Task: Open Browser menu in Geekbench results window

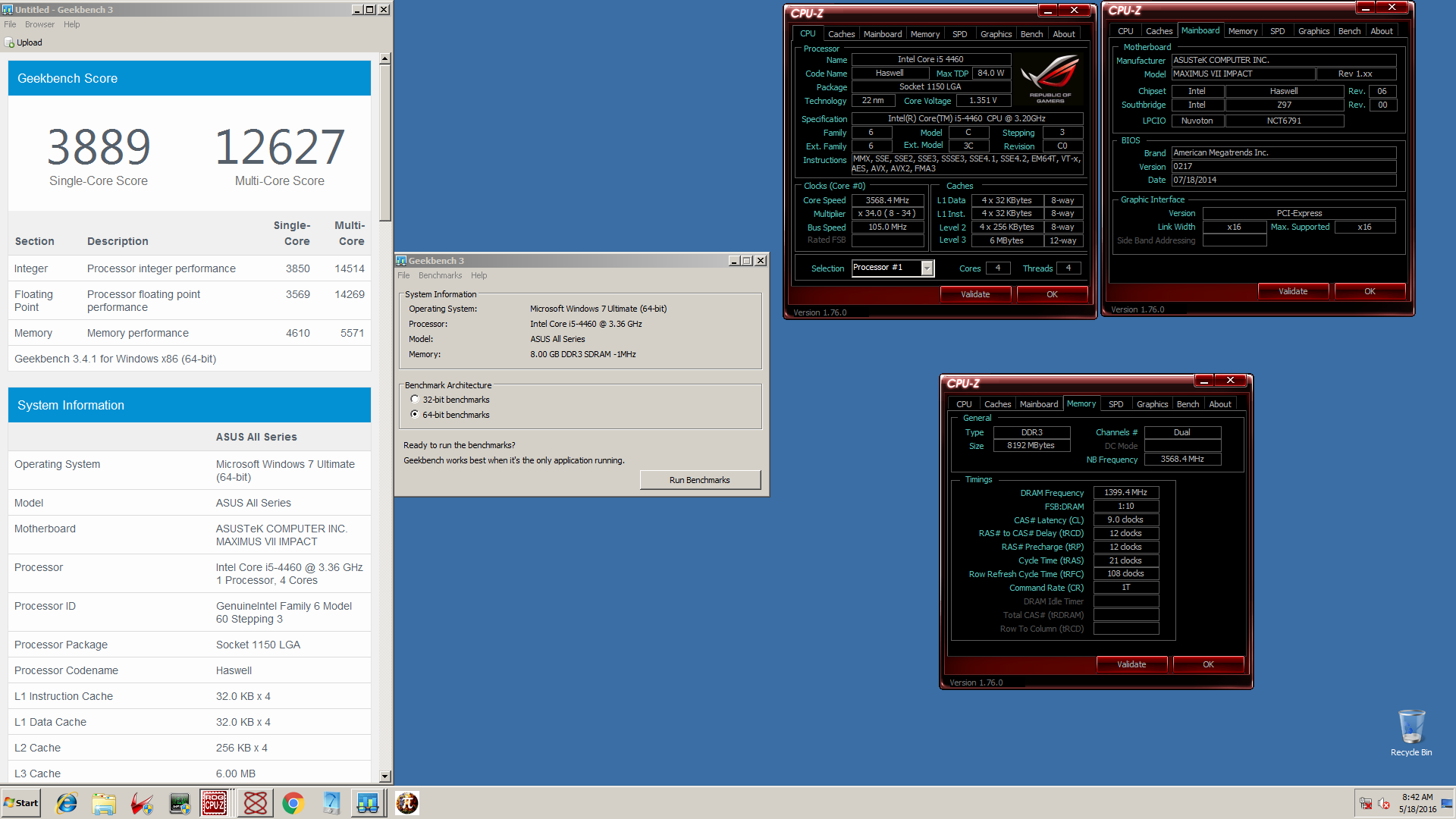Action: click(x=39, y=24)
